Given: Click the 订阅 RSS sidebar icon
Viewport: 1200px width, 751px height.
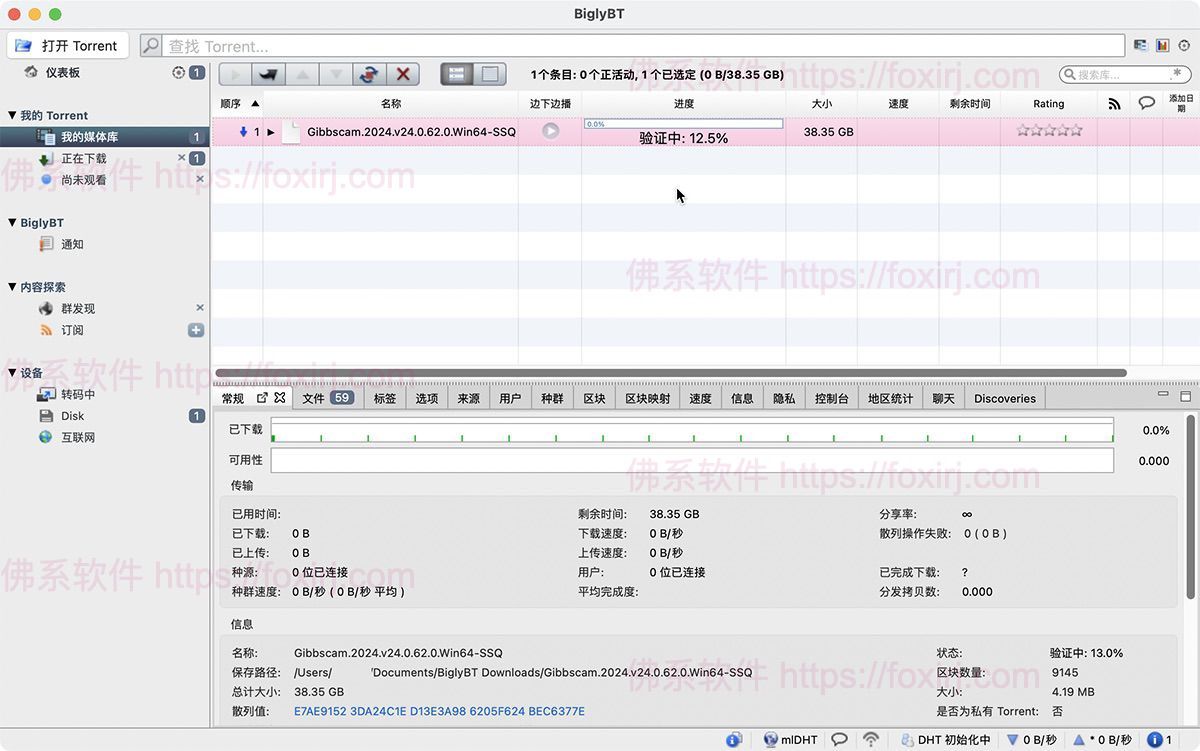Looking at the screenshot, I should (x=46, y=330).
